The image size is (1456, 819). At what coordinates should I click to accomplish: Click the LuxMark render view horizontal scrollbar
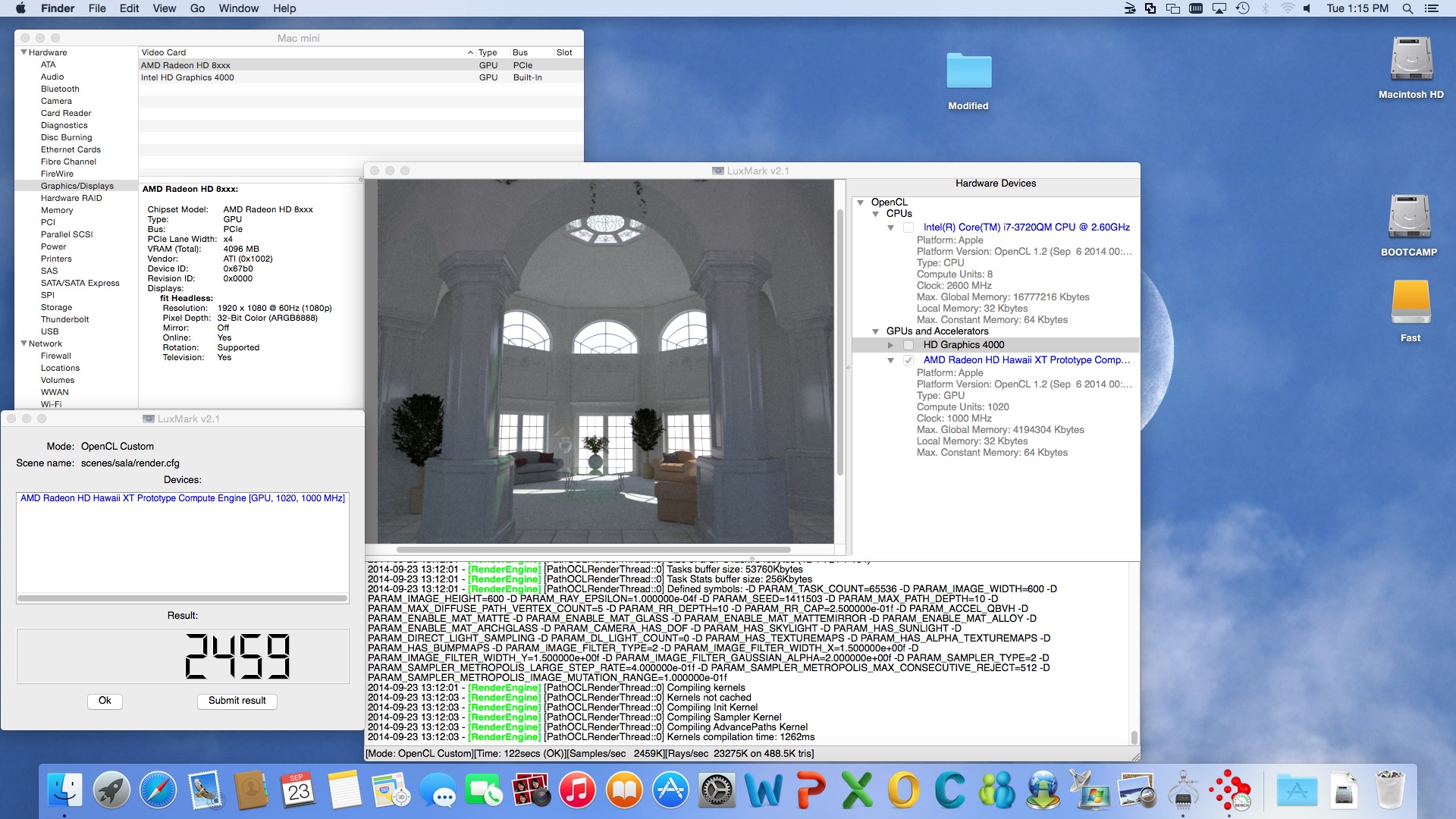coord(593,550)
